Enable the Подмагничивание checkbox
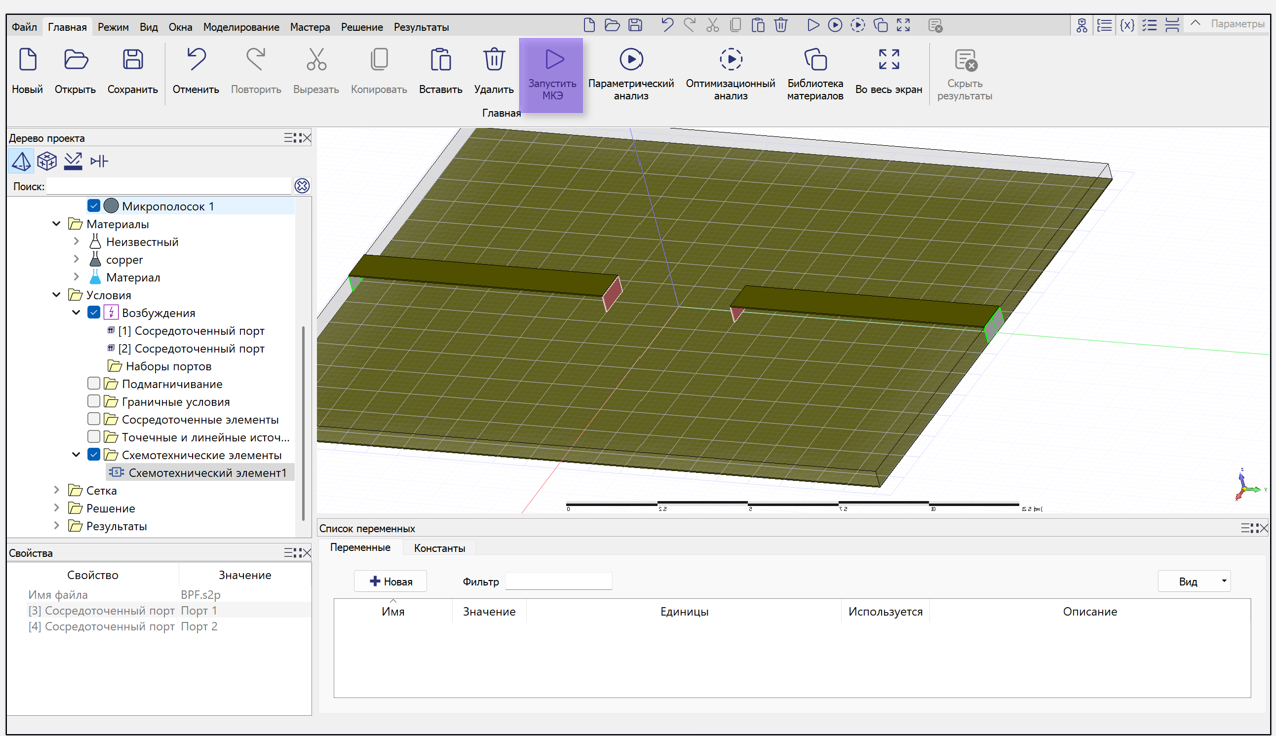 94,384
